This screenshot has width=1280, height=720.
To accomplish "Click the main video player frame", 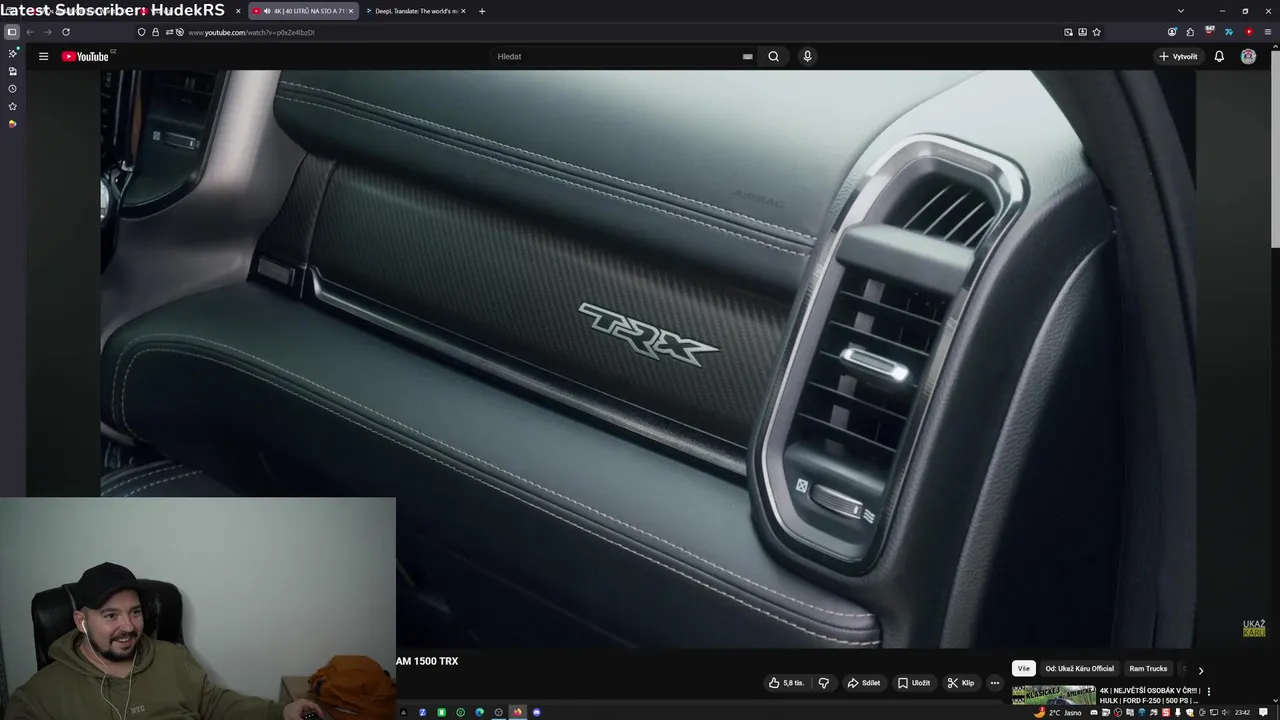I will pos(648,358).
